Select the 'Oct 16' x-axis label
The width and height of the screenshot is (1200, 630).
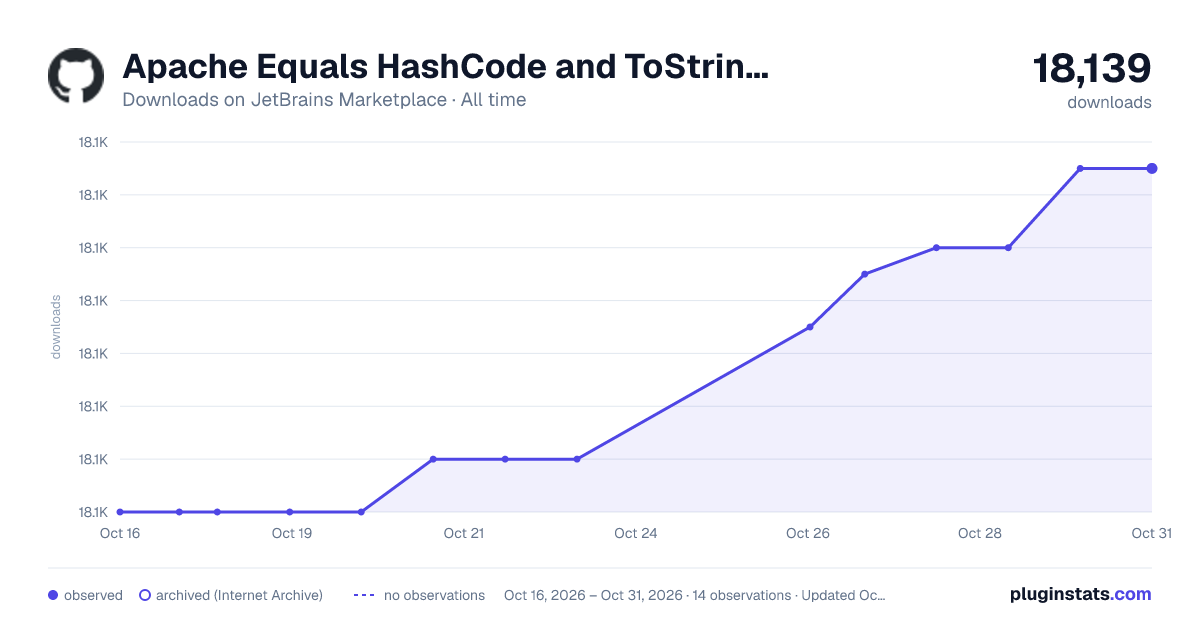[120, 533]
